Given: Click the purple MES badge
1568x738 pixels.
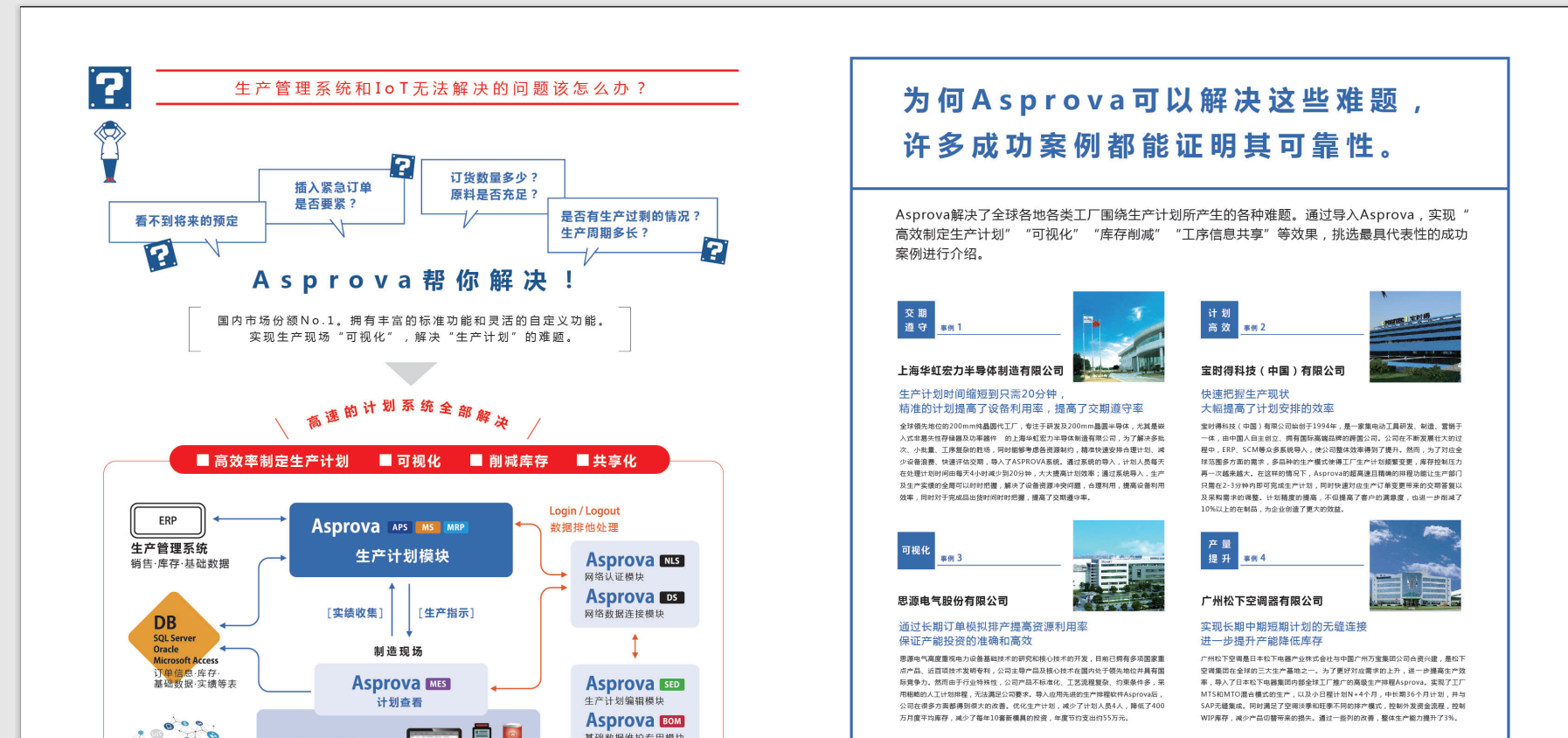Looking at the screenshot, I should 438,684.
